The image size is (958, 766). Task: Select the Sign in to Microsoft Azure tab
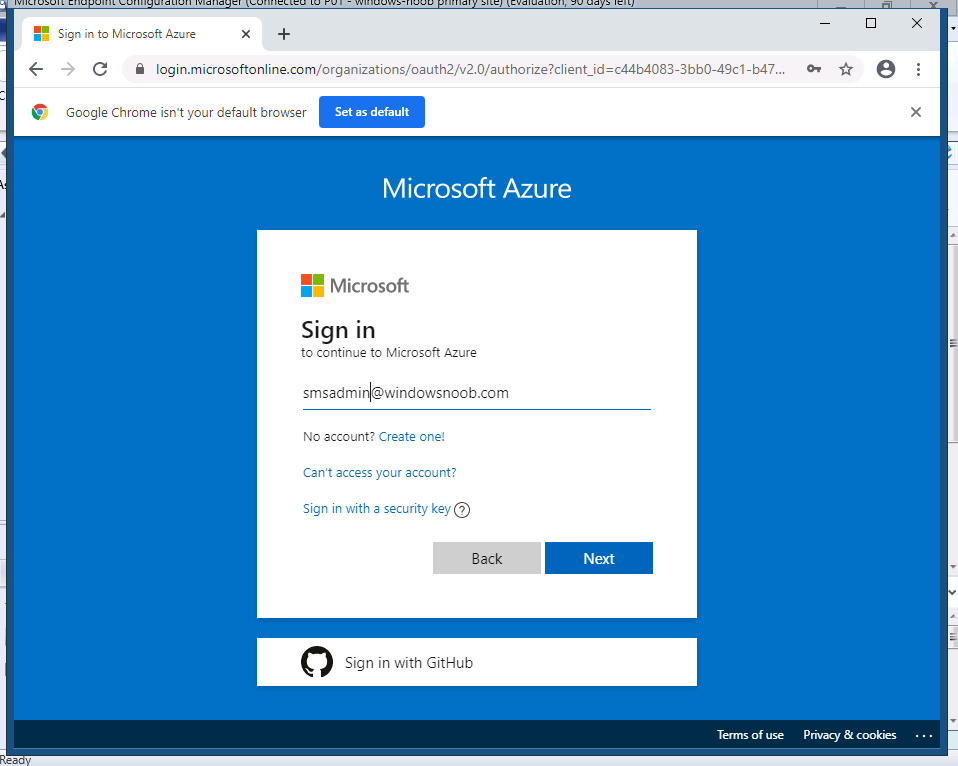tap(141, 34)
